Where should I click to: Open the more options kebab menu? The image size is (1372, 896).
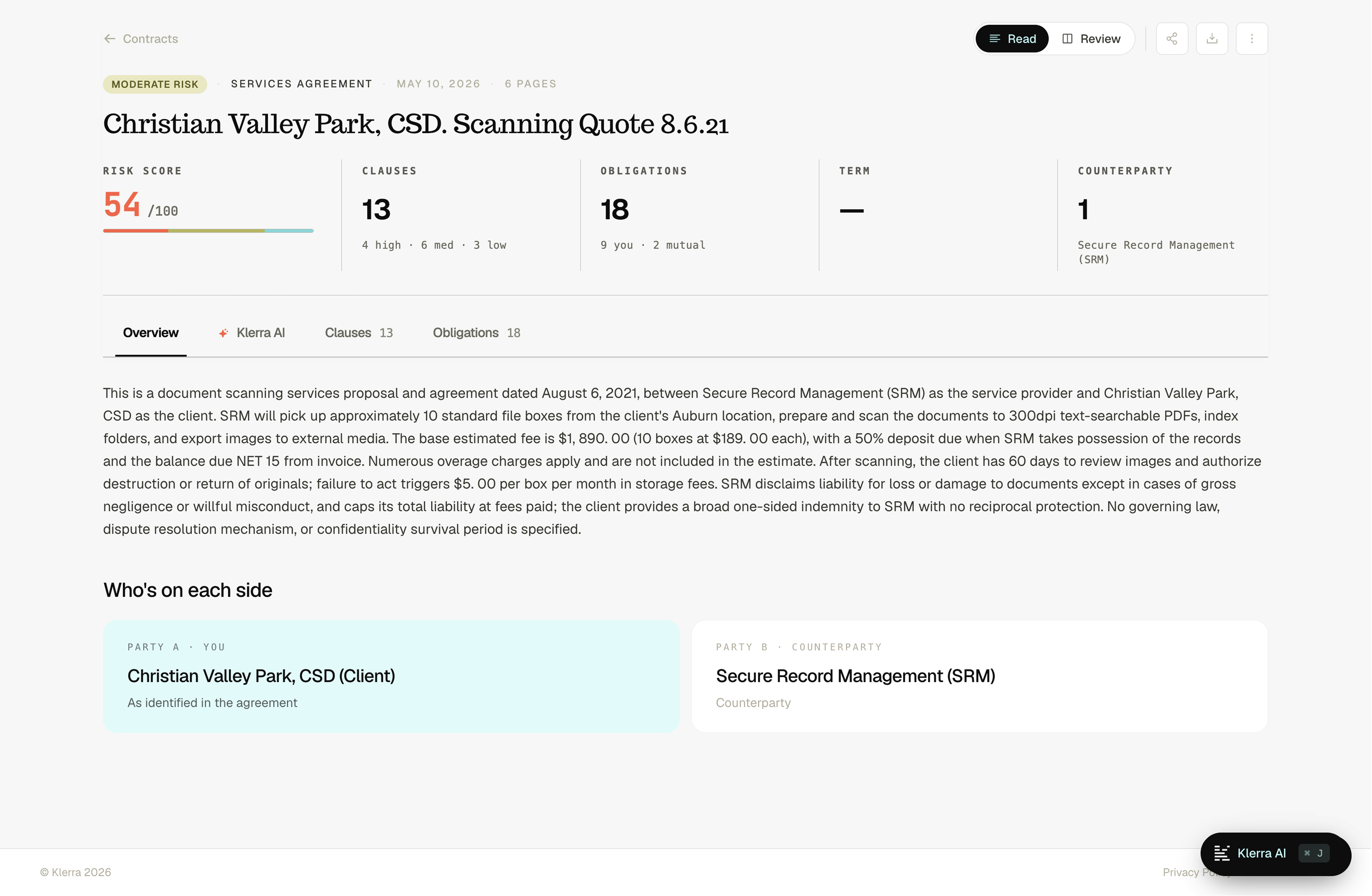(x=1252, y=39)
